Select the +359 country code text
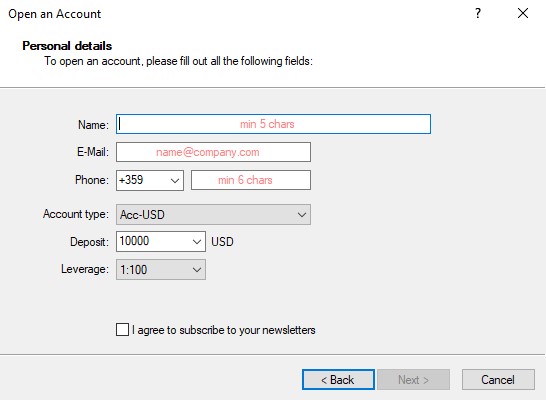 point(131,180)
